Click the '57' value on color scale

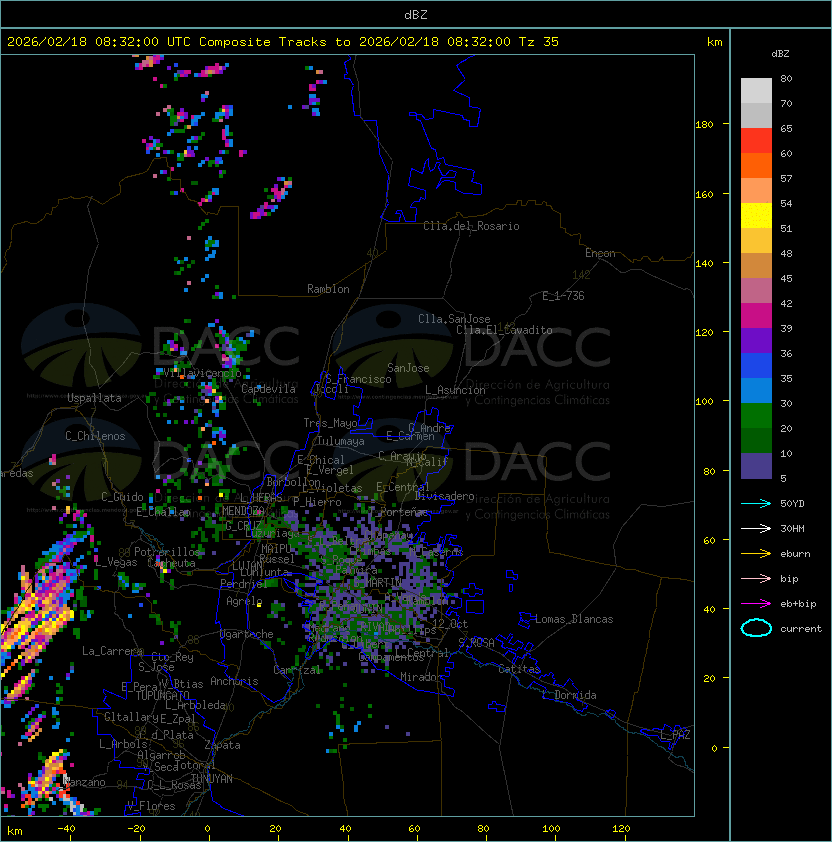786,178
